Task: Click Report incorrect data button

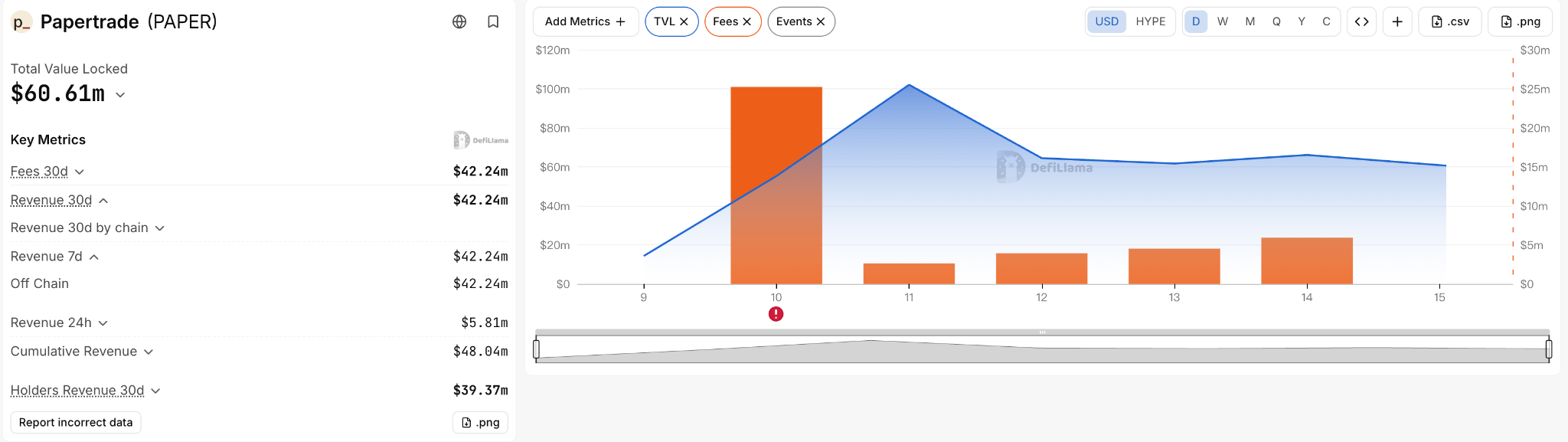Action: (x=76, y=422)
